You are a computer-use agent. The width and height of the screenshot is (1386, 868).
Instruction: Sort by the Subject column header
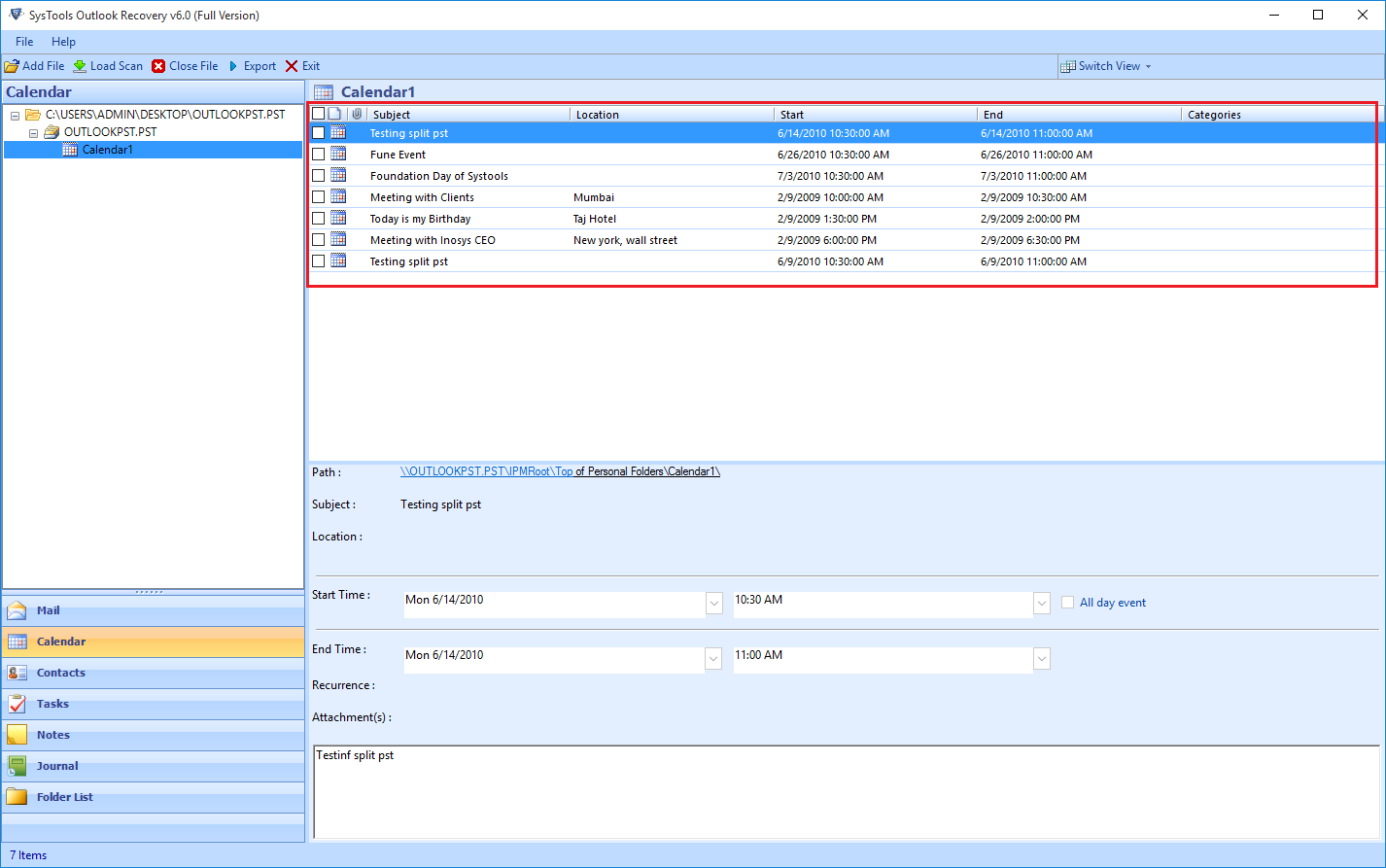[x=468, y=115]
